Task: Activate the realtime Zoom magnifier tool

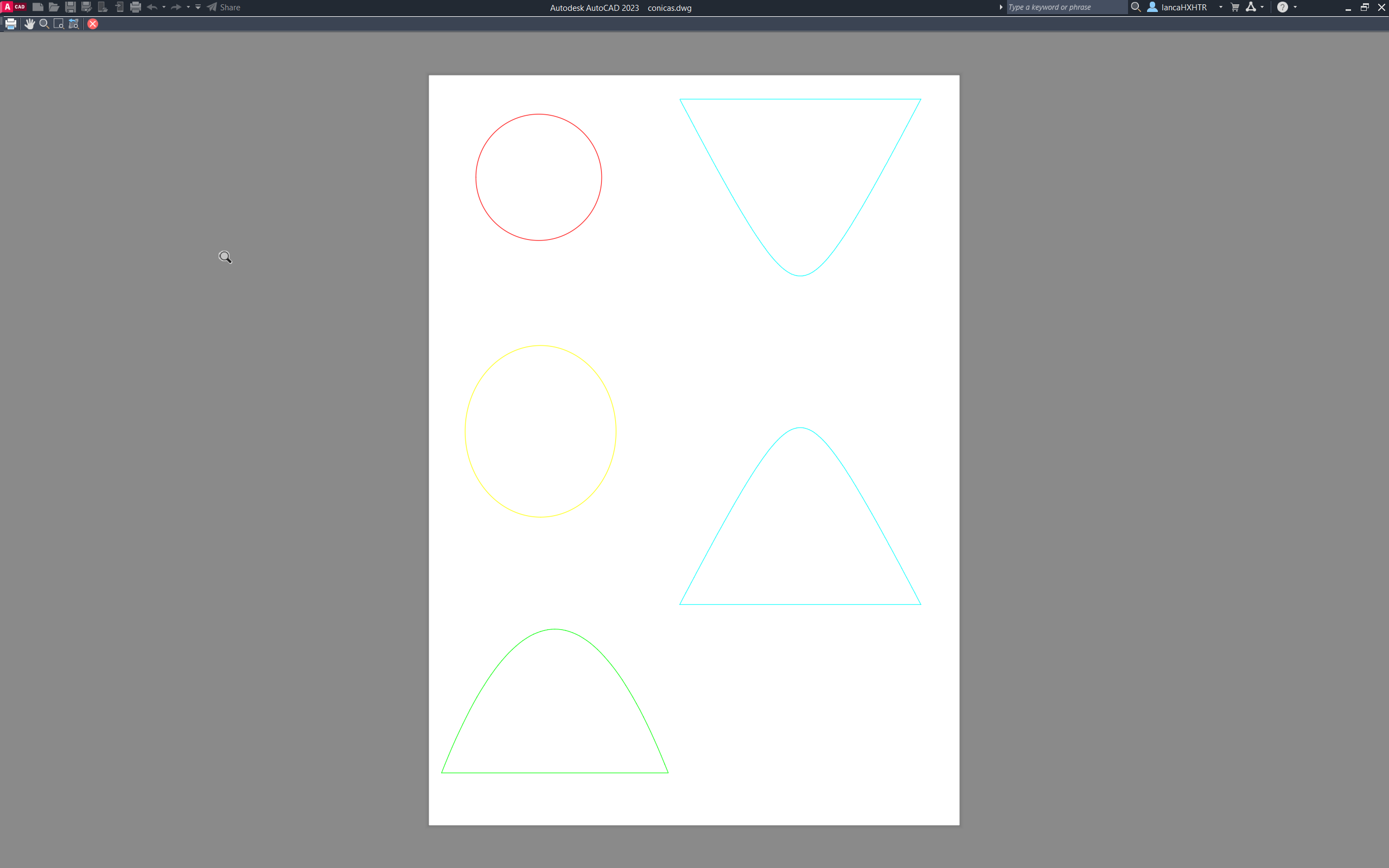Action: coord(43,23)
